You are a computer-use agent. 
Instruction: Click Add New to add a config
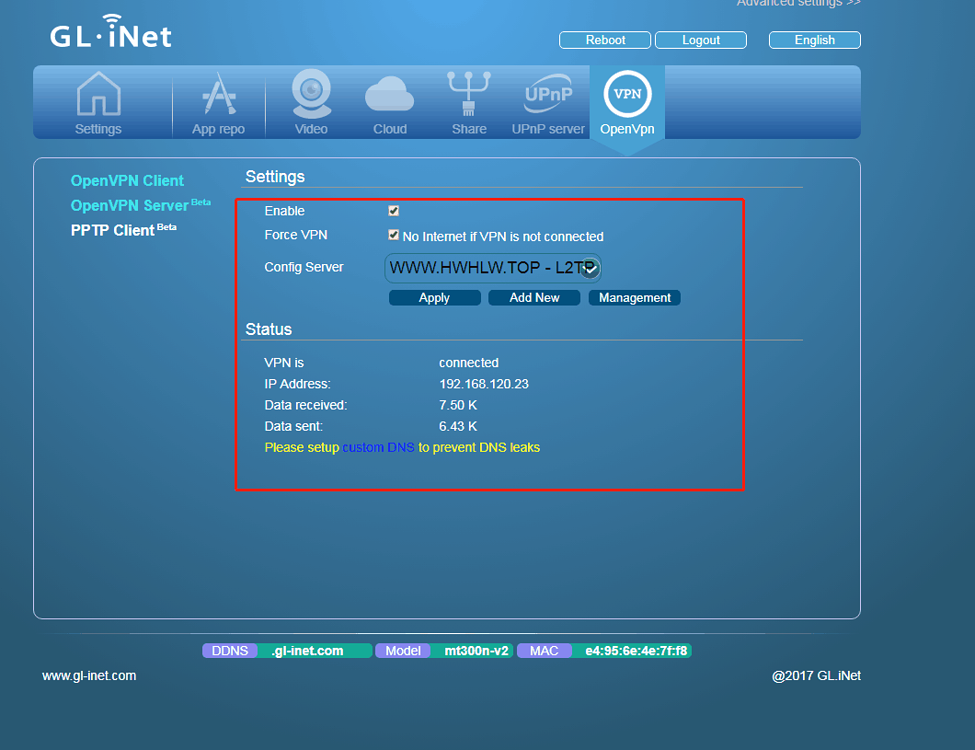534,297
